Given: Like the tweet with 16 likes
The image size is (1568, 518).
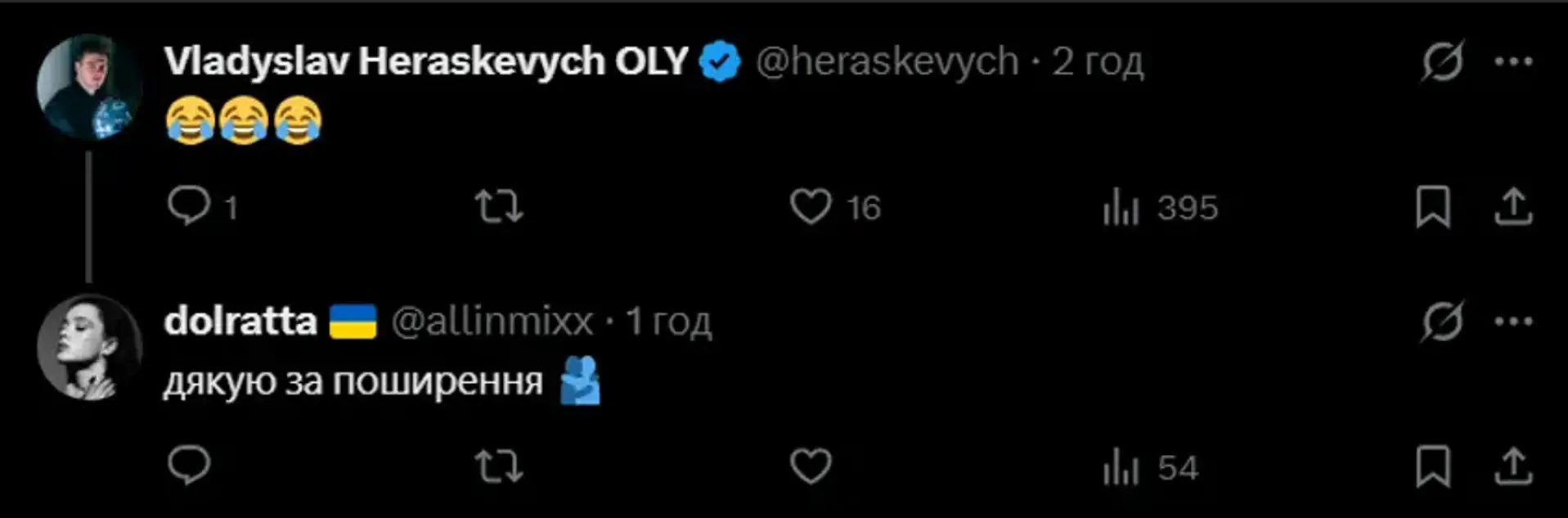Looking at the screenshot, I should point(811,207).
